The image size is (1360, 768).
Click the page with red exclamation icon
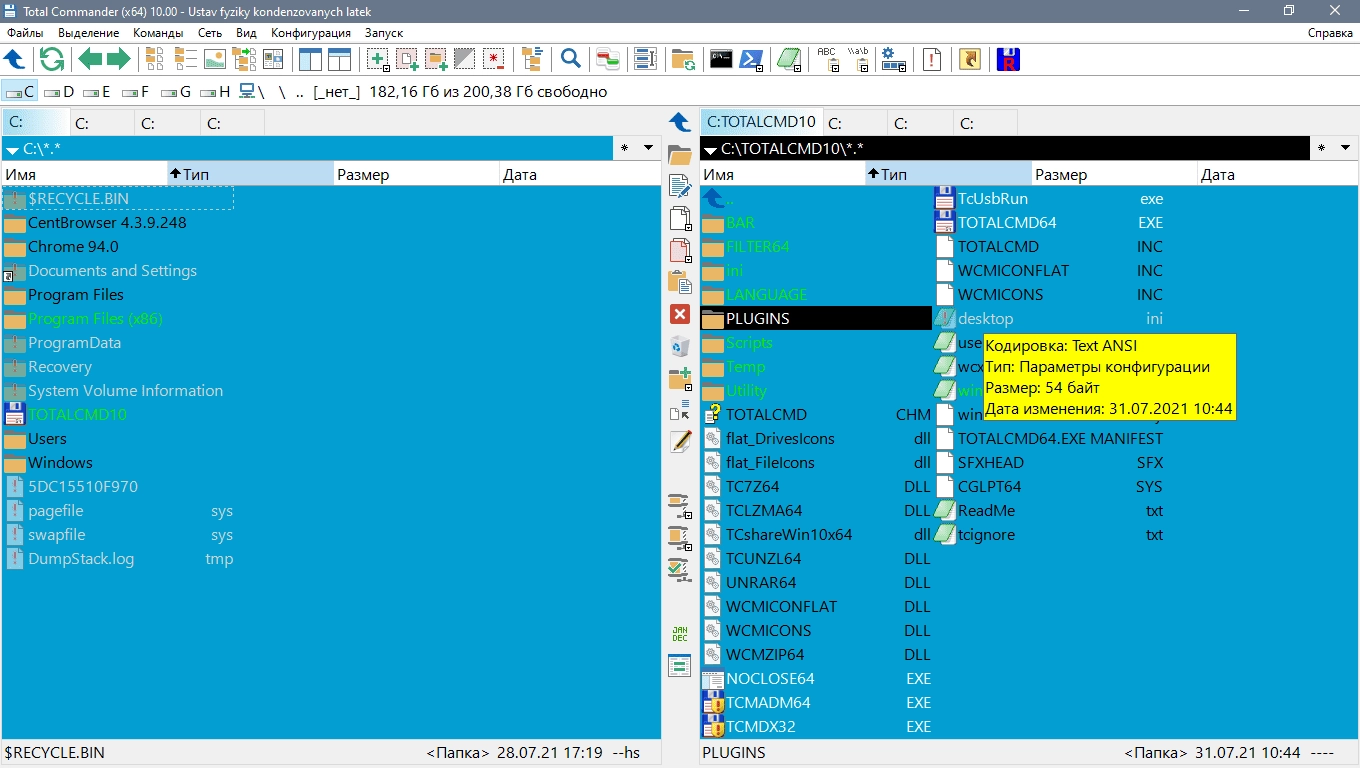932,59
